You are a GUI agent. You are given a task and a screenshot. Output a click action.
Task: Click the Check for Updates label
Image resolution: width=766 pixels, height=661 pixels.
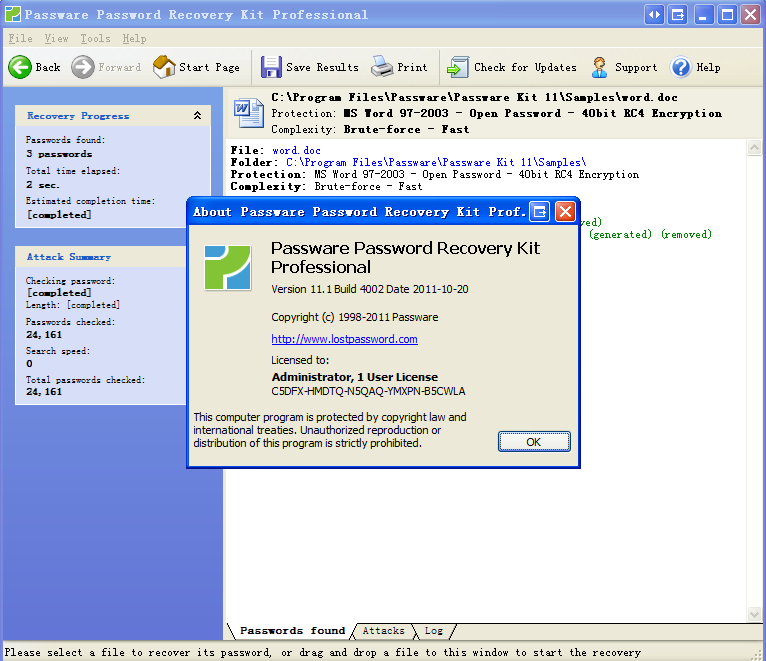point(525,67)
